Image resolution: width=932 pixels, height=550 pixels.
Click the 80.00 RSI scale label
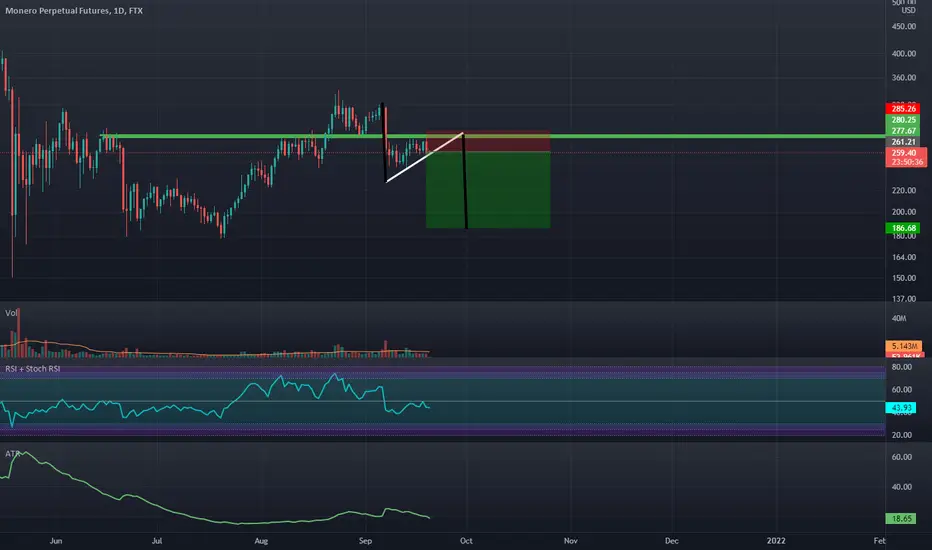coord(902,367)
